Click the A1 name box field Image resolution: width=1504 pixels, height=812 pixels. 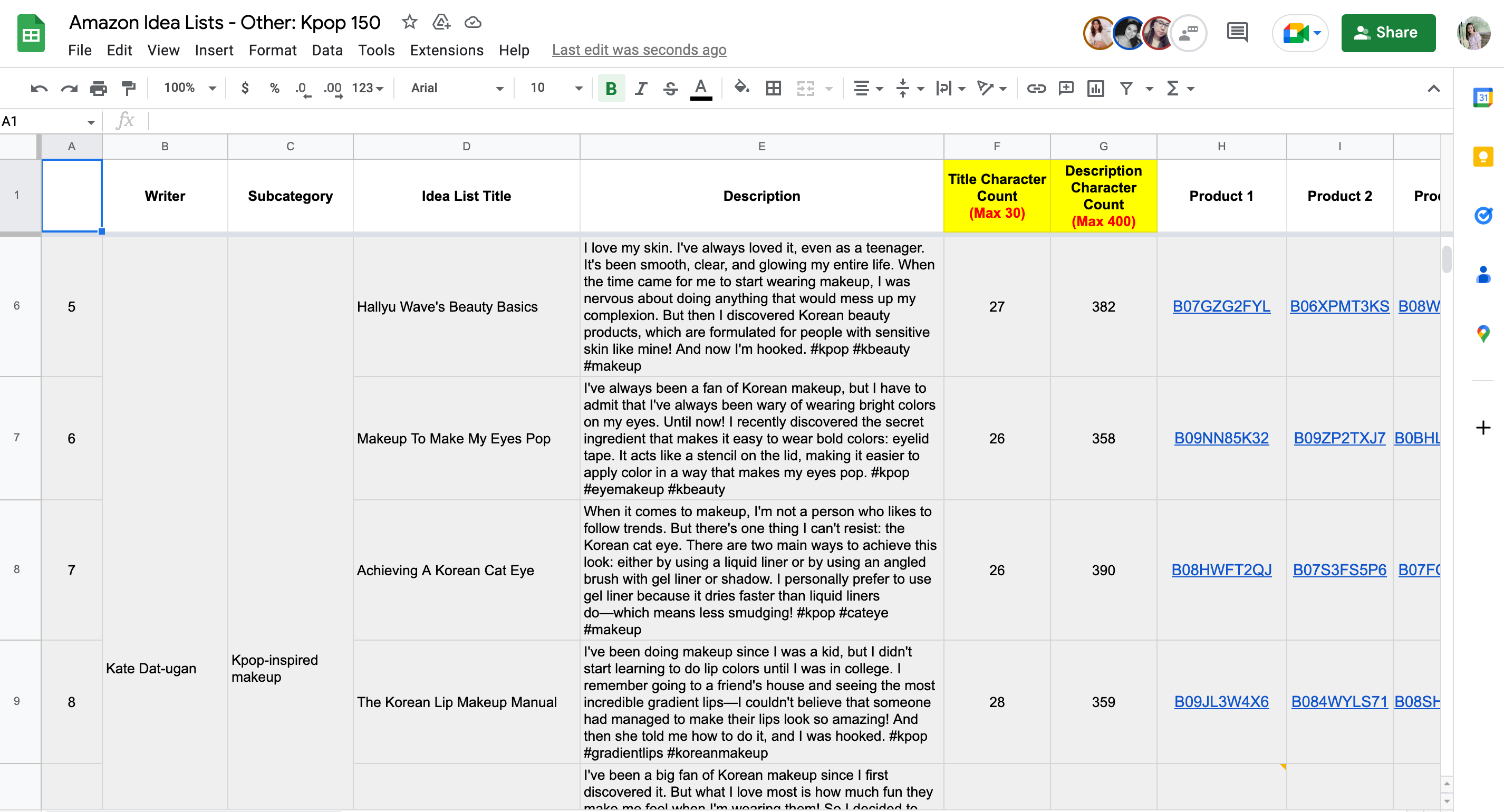click(41, 121)
